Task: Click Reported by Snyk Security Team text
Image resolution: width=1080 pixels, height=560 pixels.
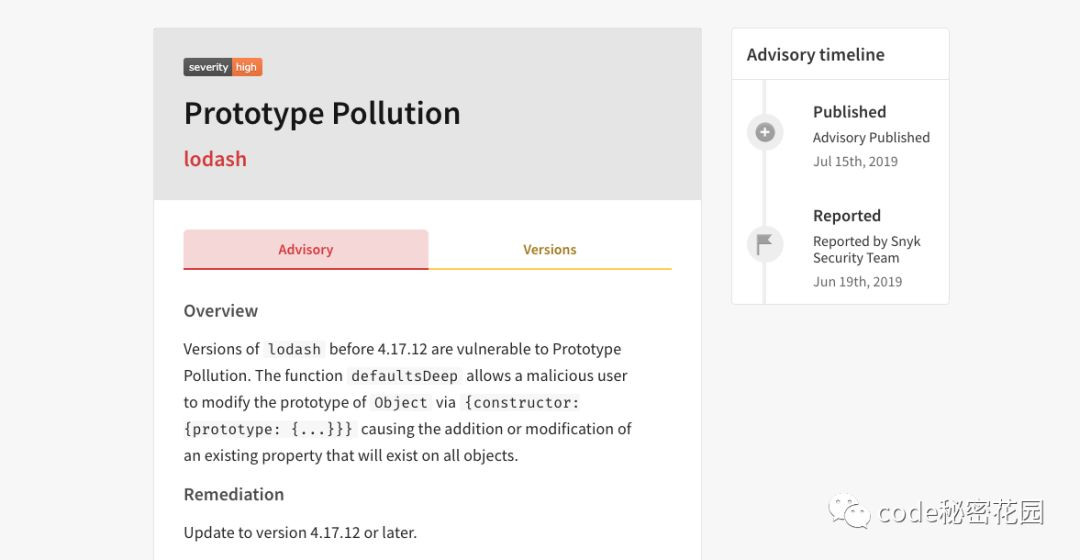Action: (x=866, y=249)
